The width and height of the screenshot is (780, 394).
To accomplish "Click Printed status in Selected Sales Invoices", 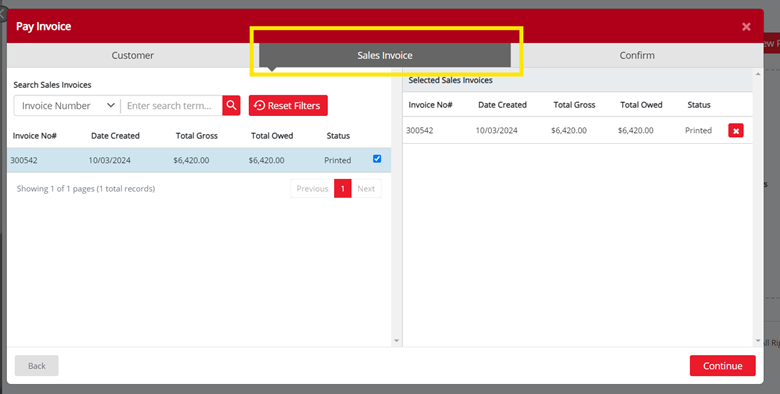I will pos(698,130).
